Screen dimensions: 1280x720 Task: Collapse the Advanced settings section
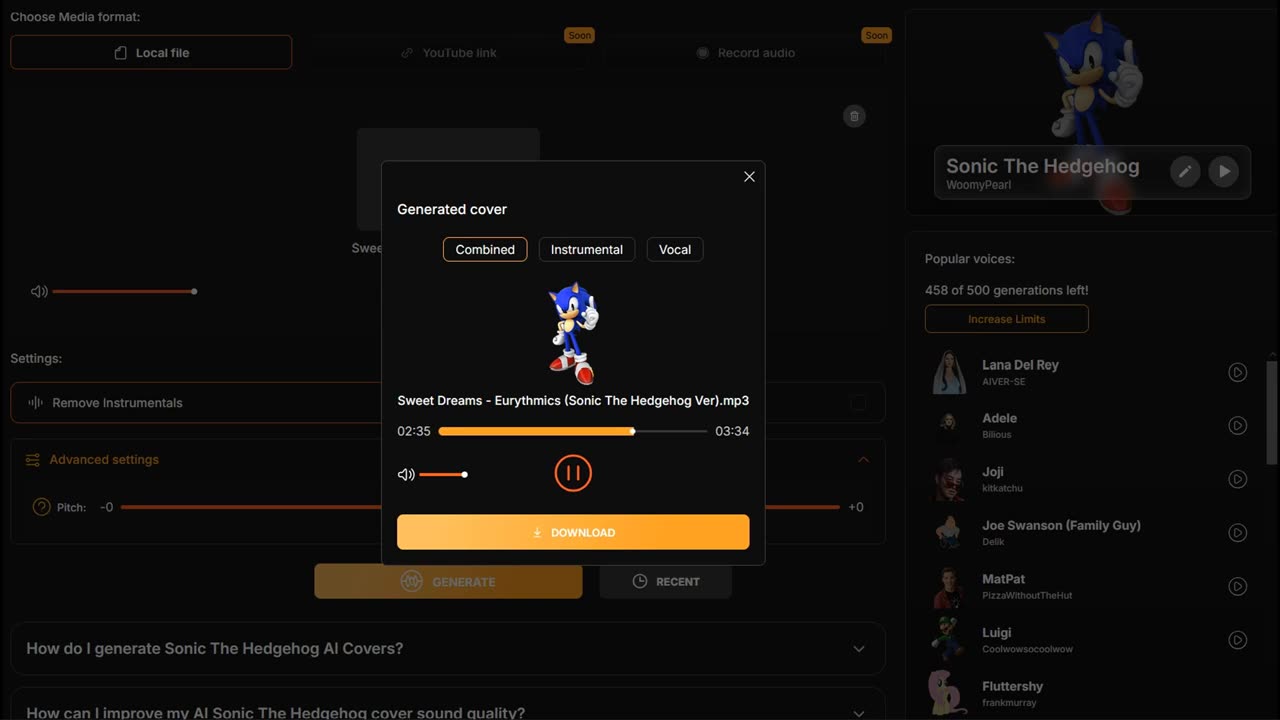point(864,459)
